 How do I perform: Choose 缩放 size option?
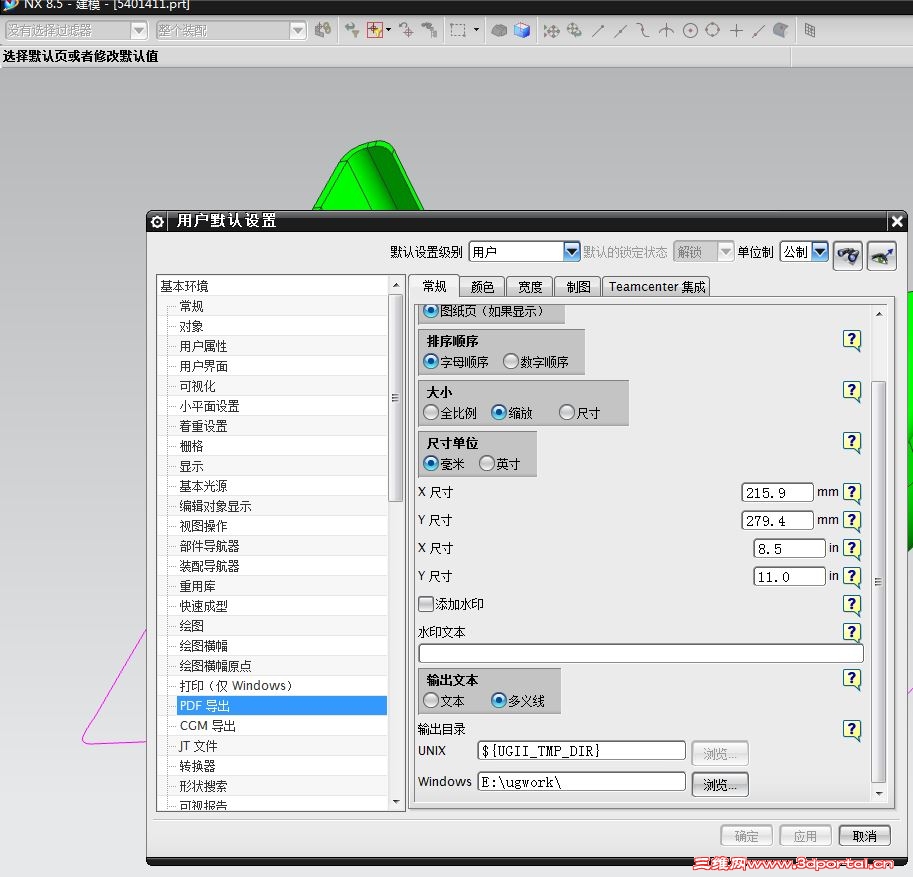click(498, 412)
